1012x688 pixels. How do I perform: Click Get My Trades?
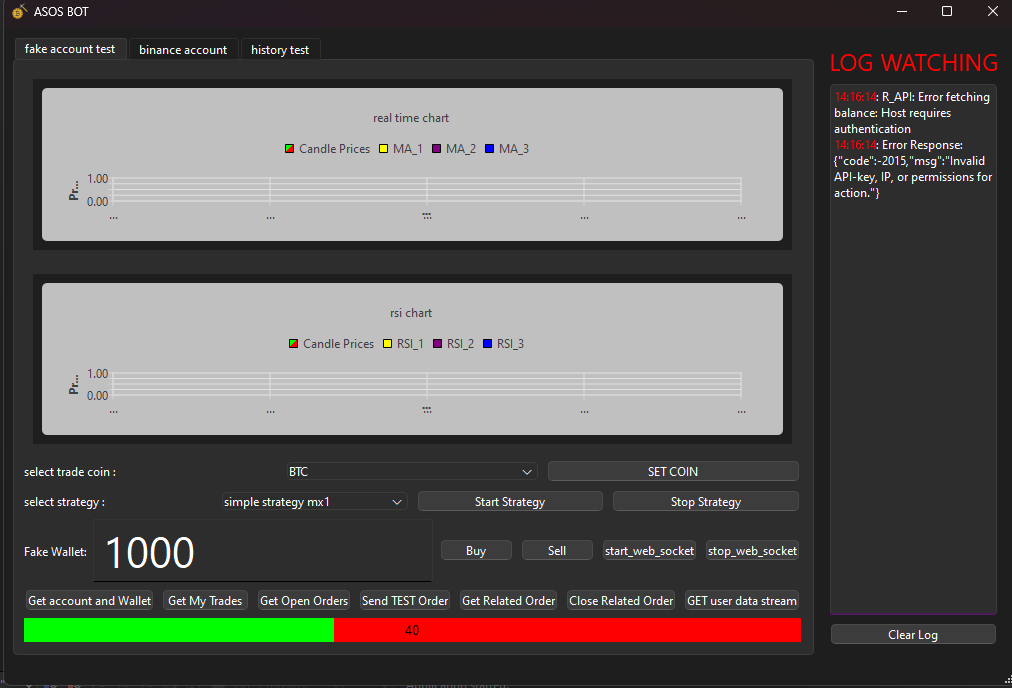pos(205,601)
